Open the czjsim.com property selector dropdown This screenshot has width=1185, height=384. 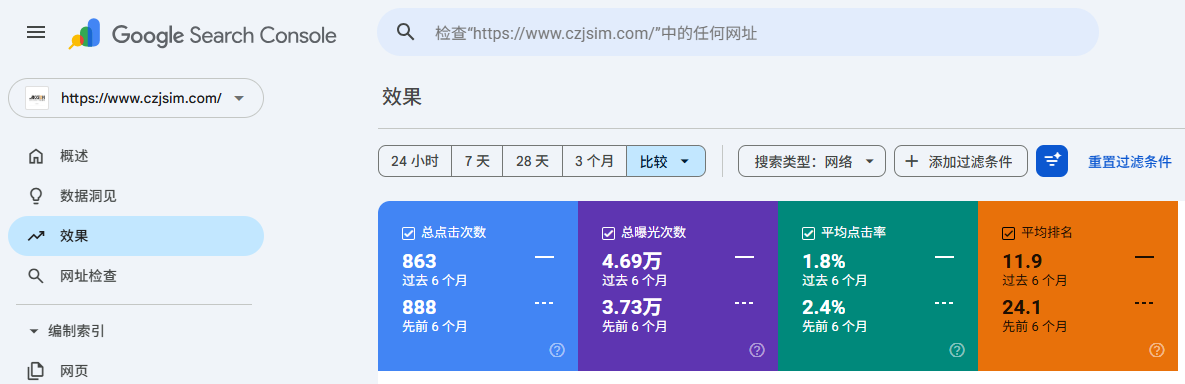pyautogui.click(x=136, y=98)
